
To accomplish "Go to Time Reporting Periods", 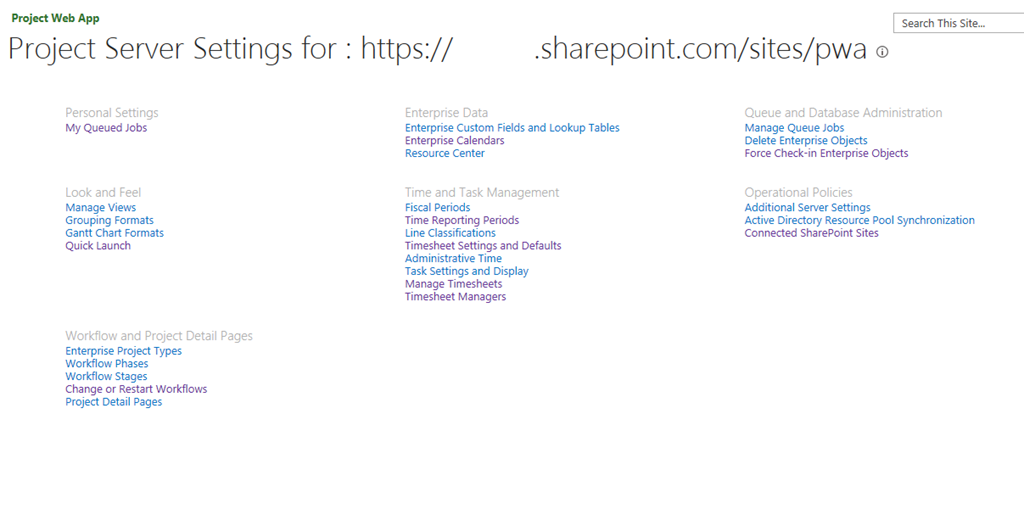I will 462,220.
